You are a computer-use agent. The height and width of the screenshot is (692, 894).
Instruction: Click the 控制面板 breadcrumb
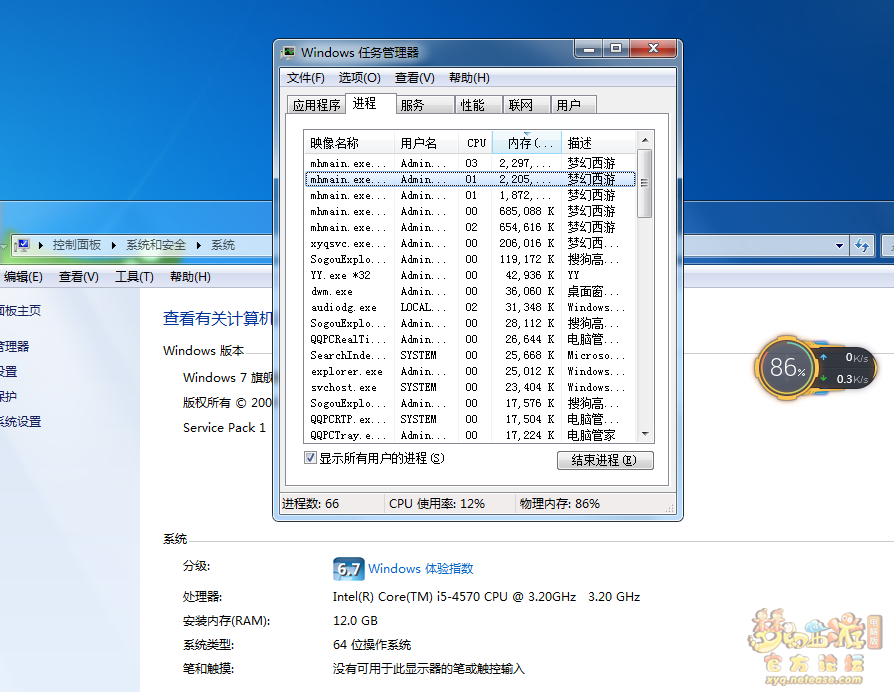pyautogui.click(x=77, y=245)
